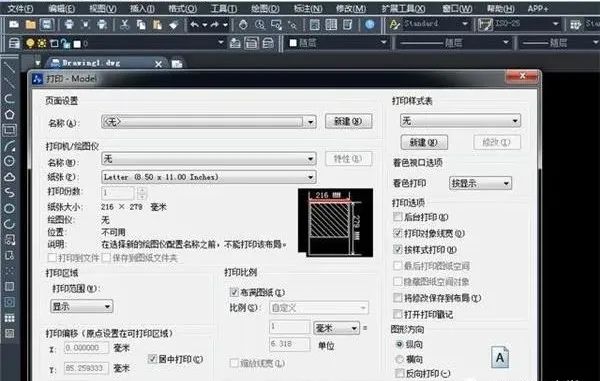600x381 pixels.
Task: Toggle the 按样式打印 checkbox
Action: (397, 249)
